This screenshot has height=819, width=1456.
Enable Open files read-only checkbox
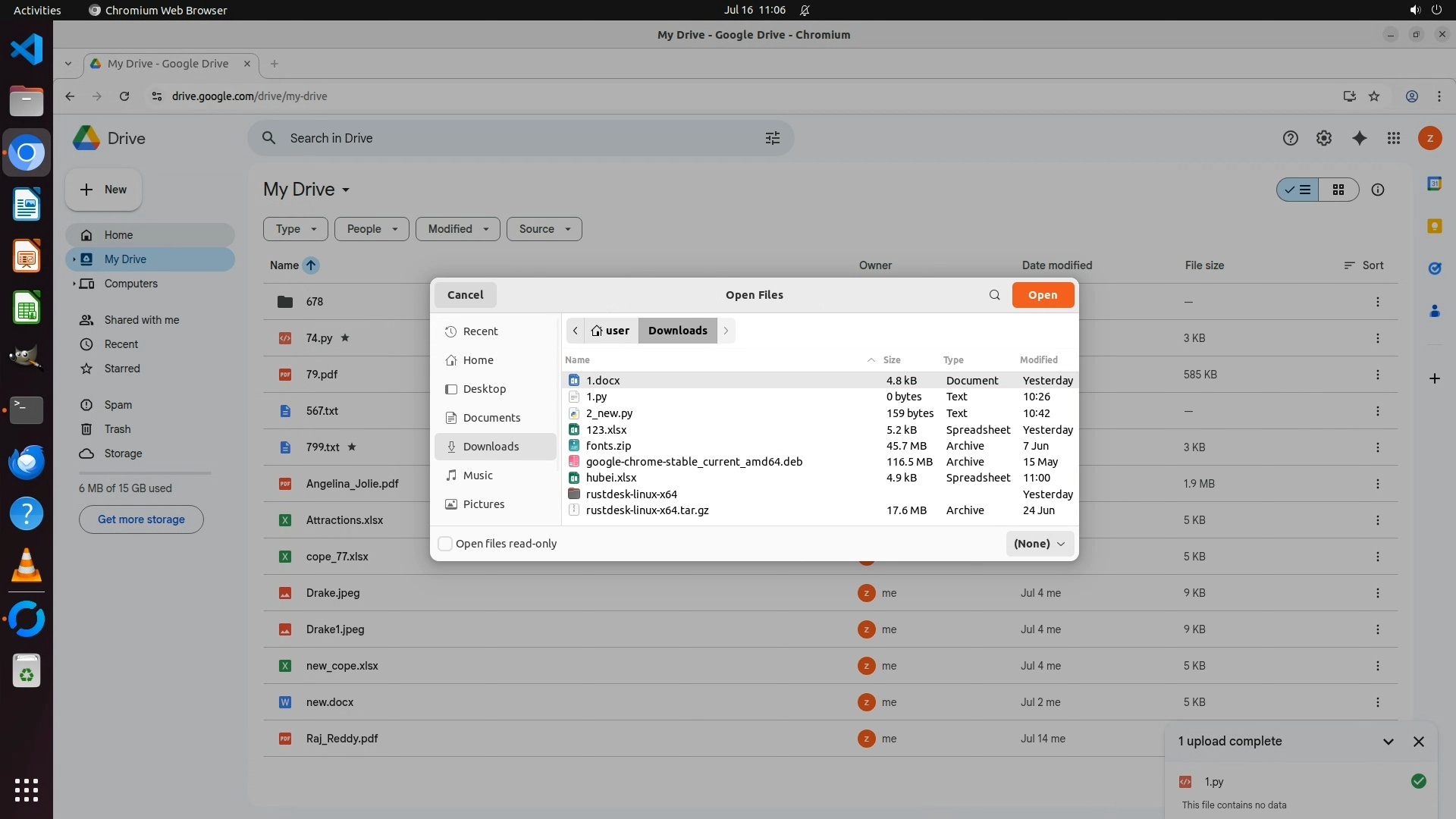(446, 544)
